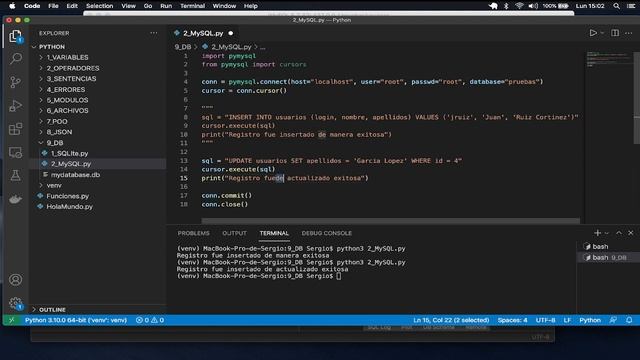This screenshot has width=640, height=360.
Task: Close the terminal panel
Action: 631,233
